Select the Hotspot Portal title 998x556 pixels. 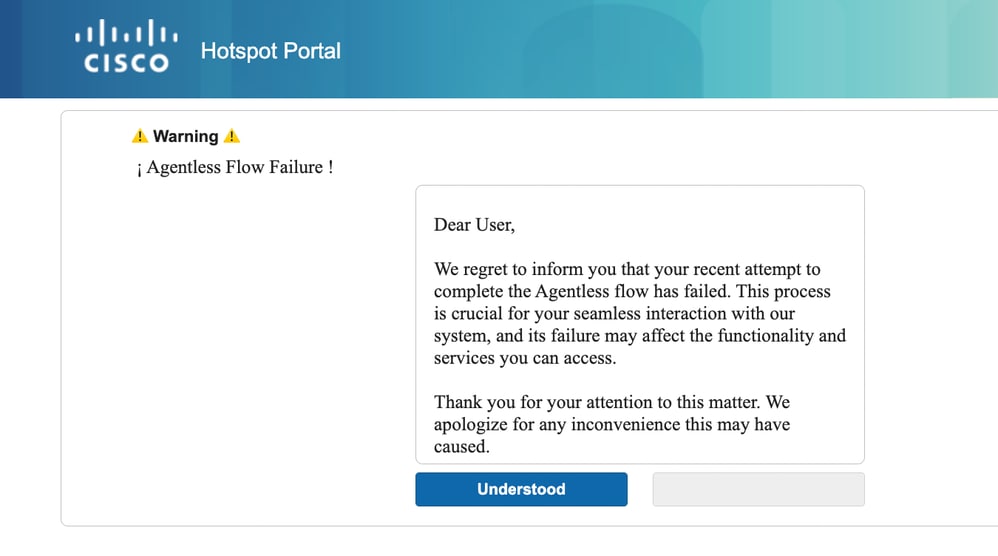point(271,51)
